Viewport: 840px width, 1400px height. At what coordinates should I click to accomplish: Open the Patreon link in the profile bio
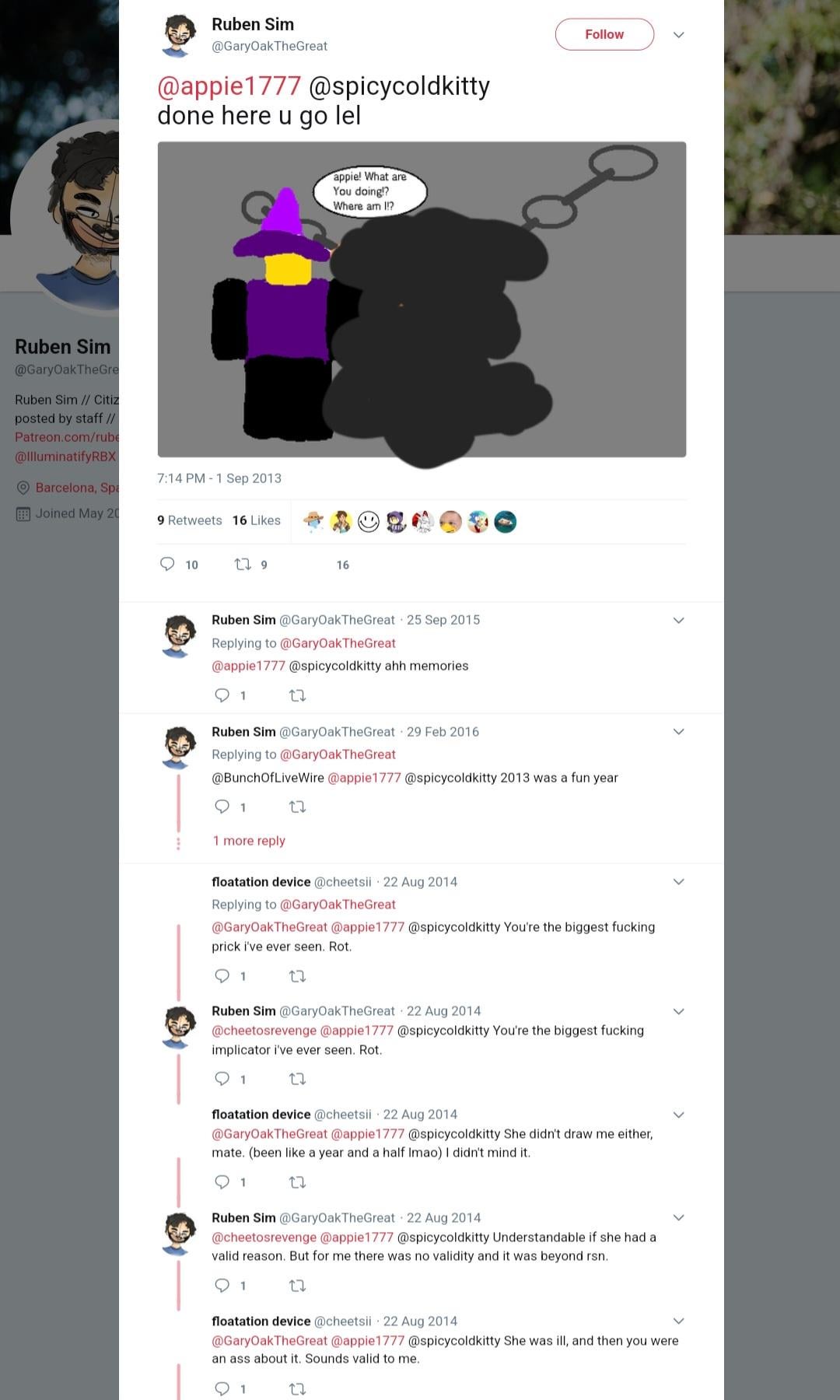pyautogui.click(x=67, y=437)
